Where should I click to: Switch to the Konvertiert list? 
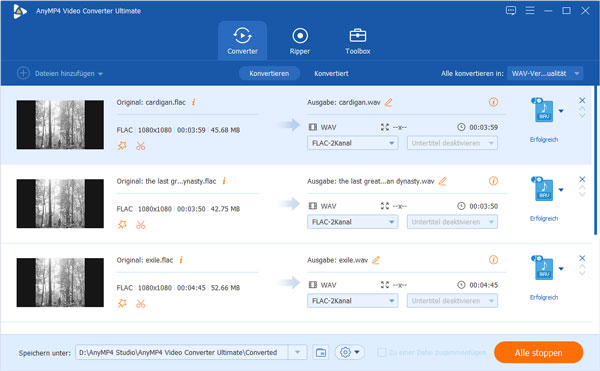pyautogui.click(x=331, y=73)
